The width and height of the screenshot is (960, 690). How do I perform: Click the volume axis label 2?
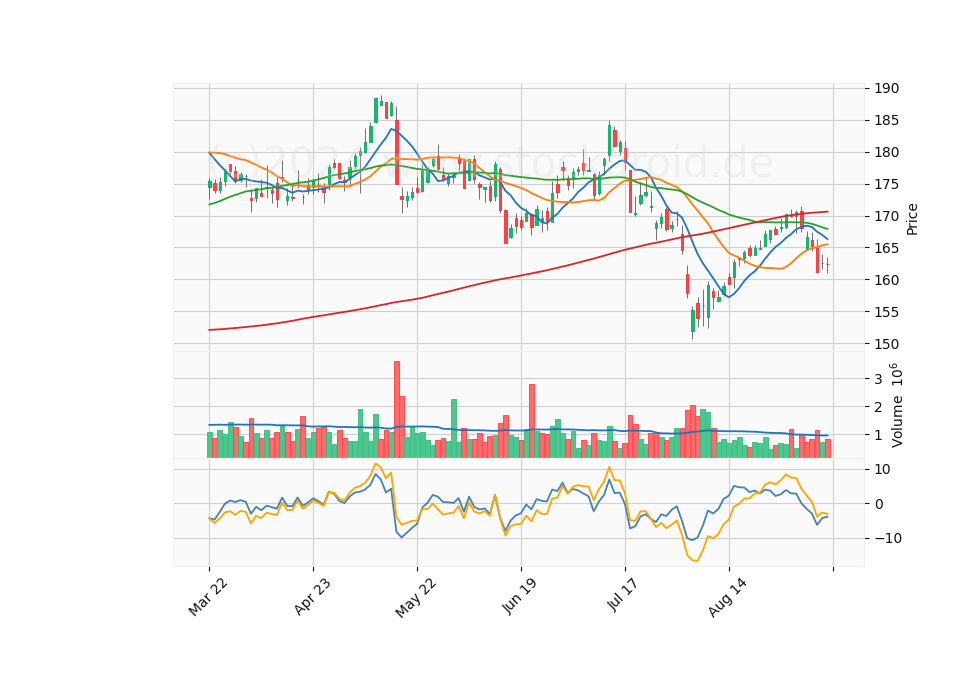tap(878, 407)
